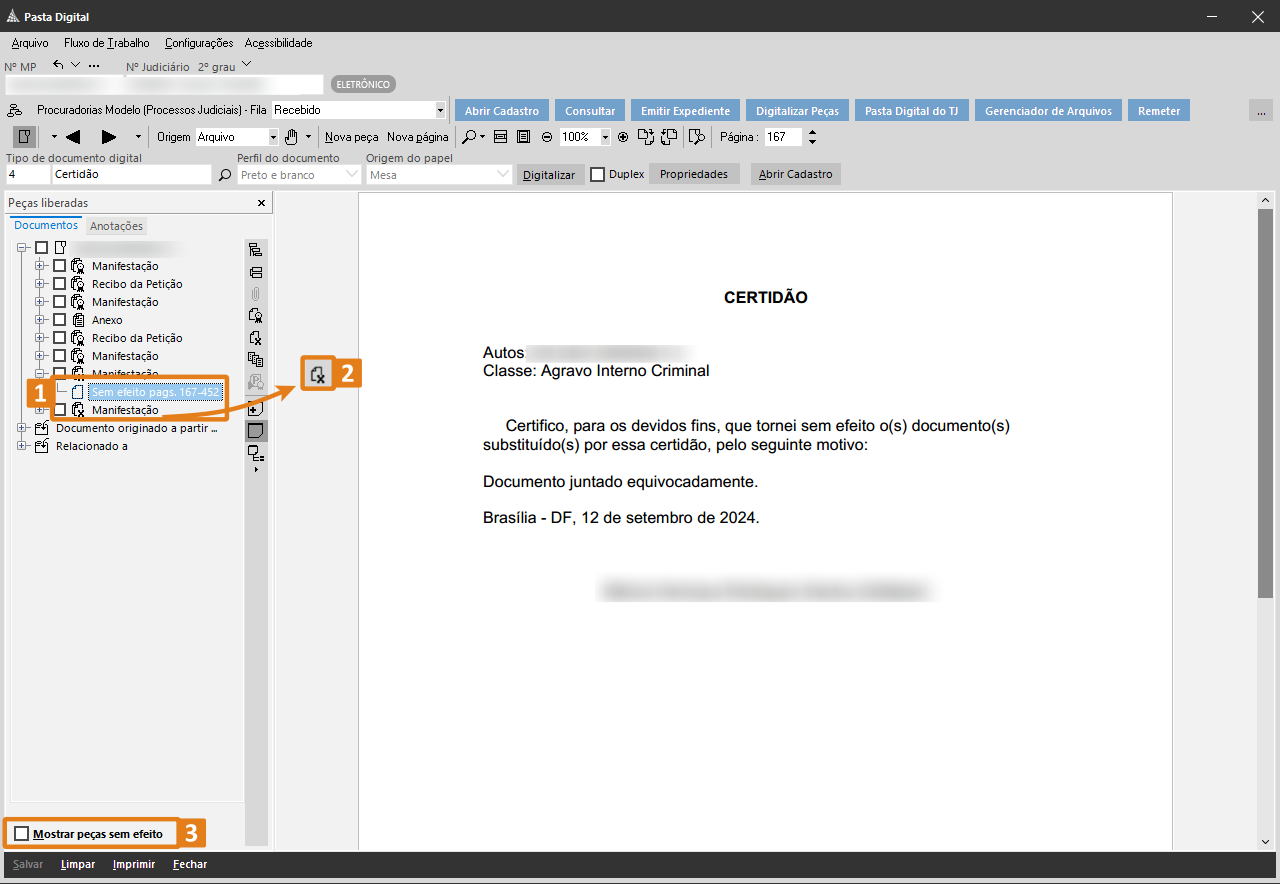Click the sticky note icon in side toolbar

click(x=256, y=431)
